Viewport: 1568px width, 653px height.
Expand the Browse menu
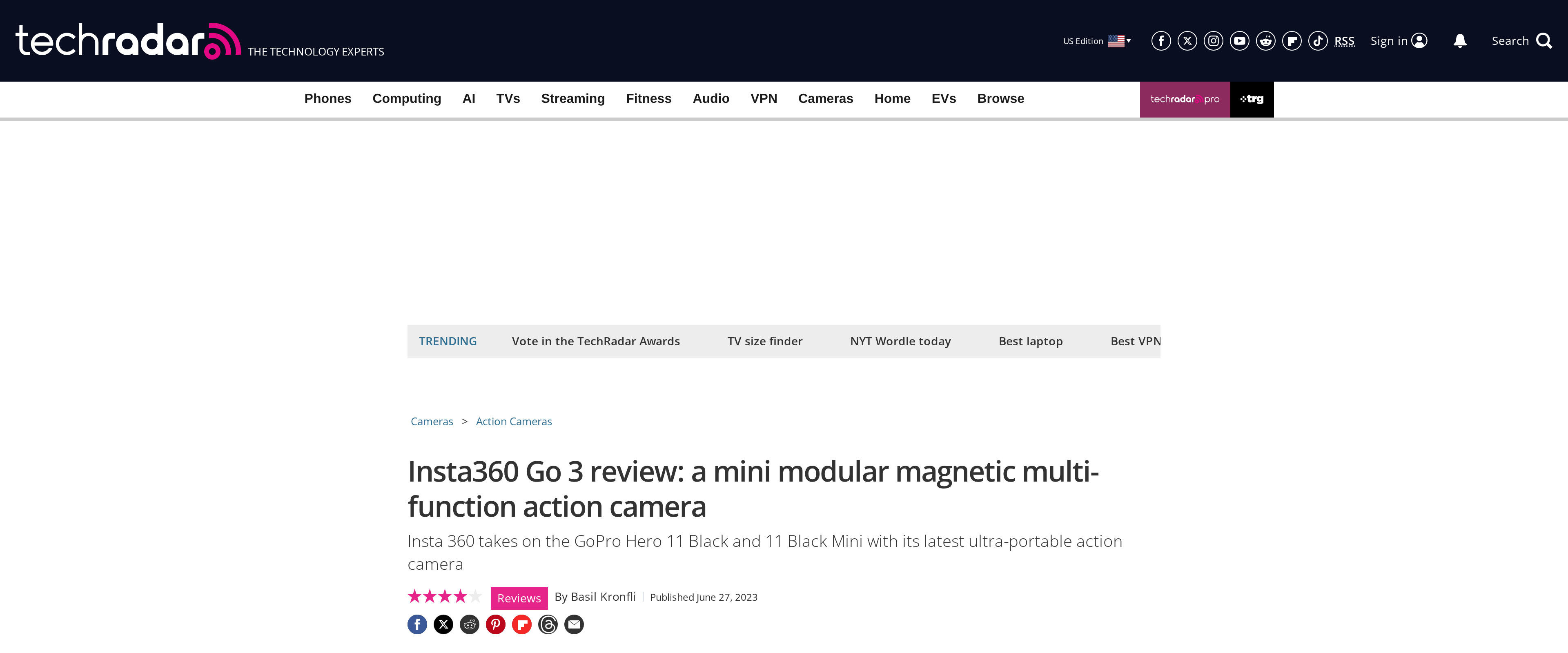(x=1001, y=99)
